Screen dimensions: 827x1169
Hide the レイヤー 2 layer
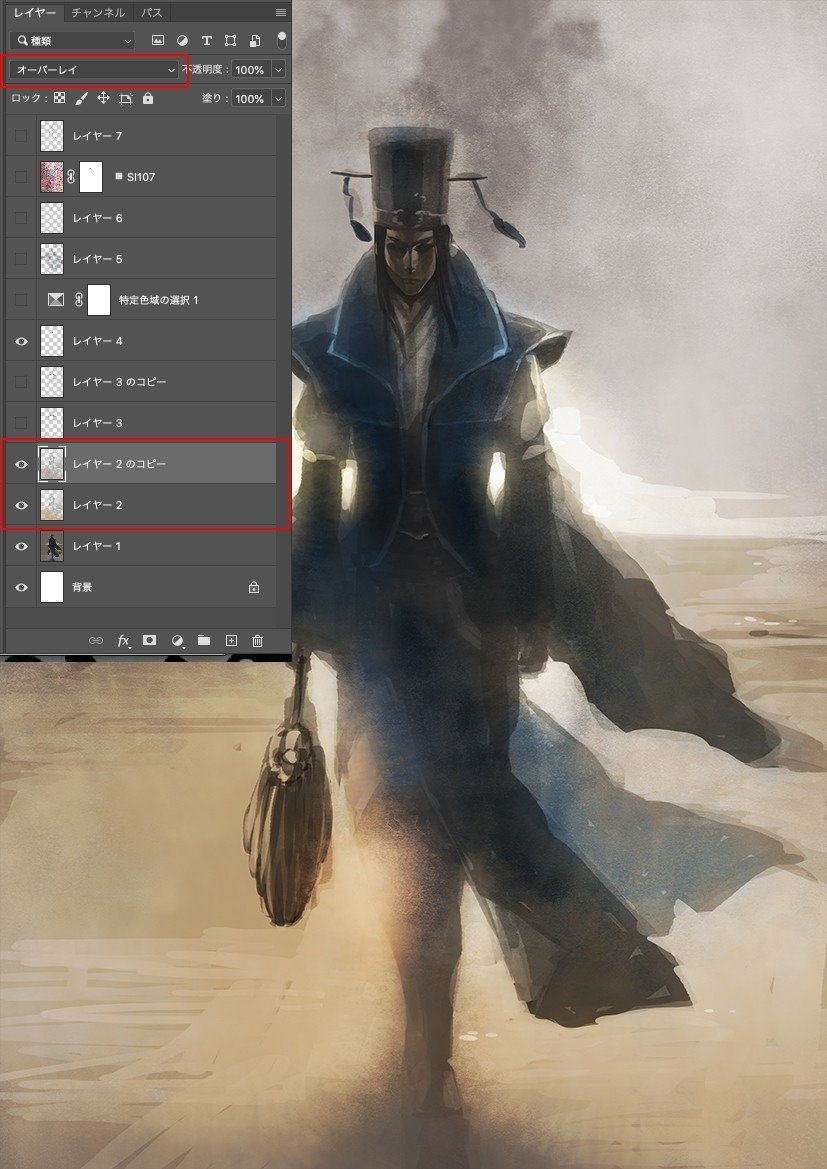(21, 505)
